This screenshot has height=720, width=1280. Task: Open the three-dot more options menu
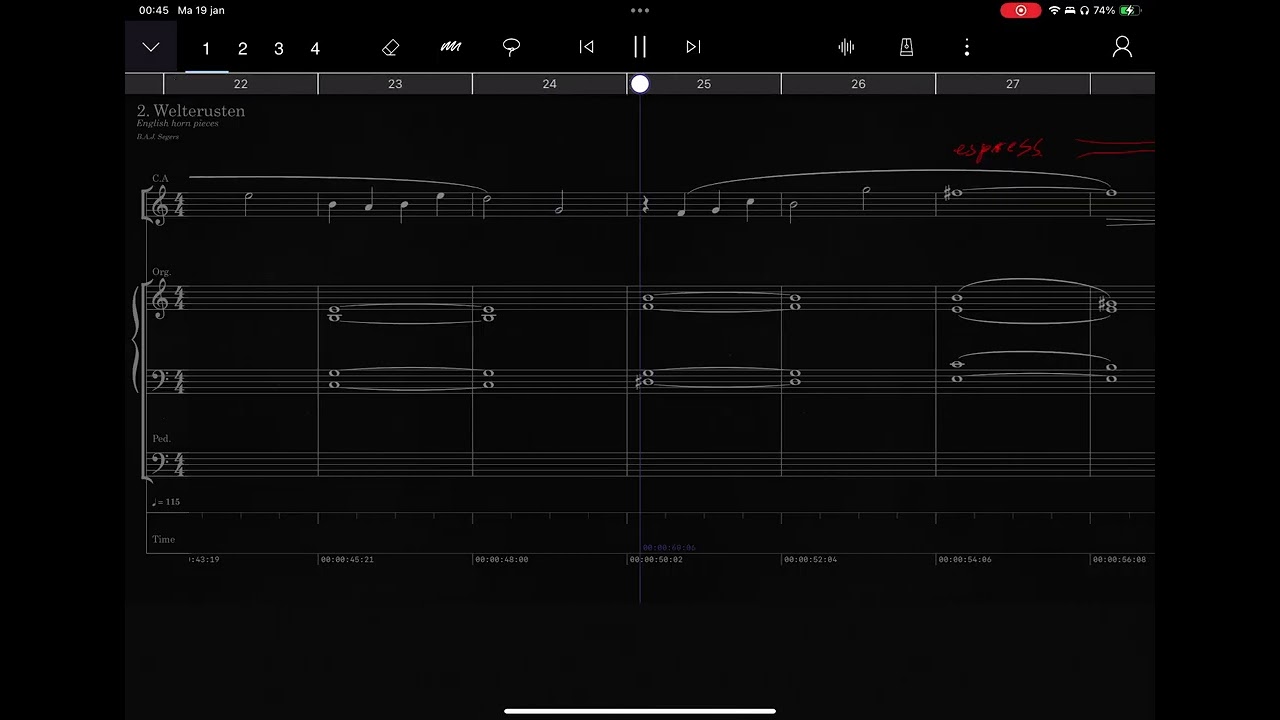coord(966,47)
